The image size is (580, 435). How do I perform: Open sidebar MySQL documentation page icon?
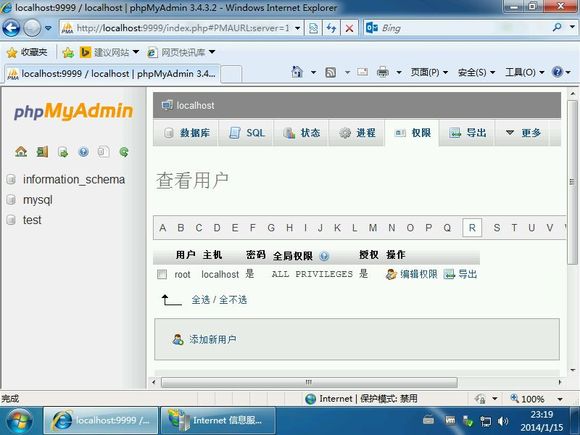104,152
